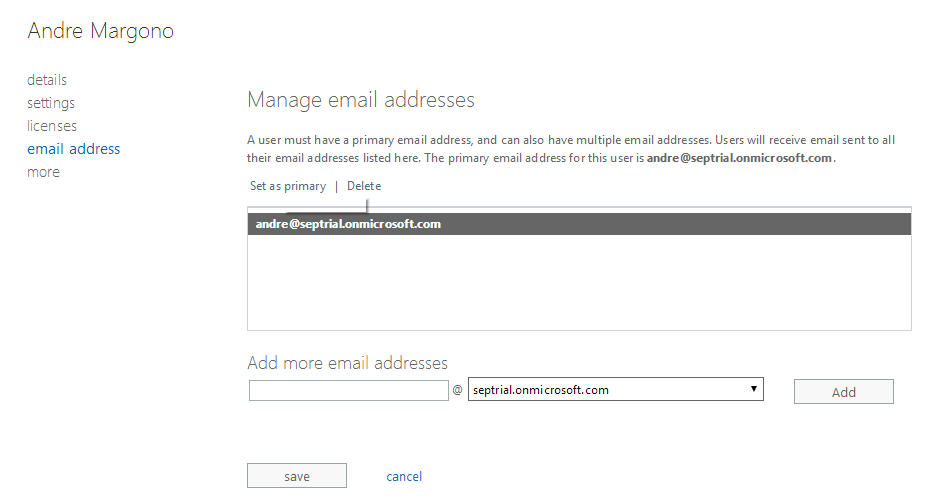The width and height of the screenshot is (926, 502).
Task: Click the Set as primary link
Action: click(288, 186)
